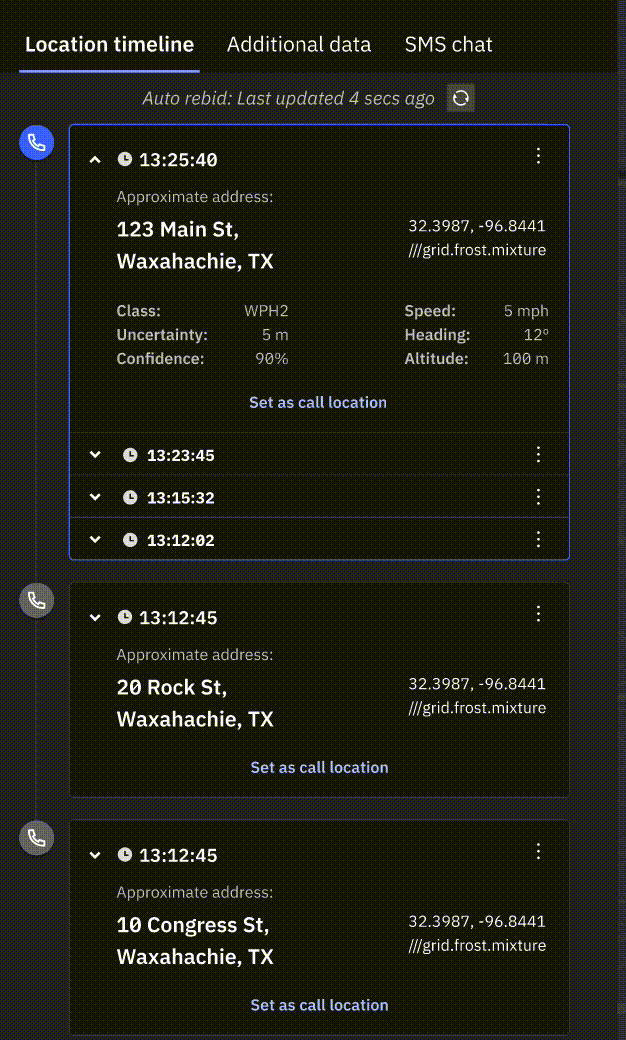Expand the 20 Rock St entry chevron
Viewport: 626px width, 1040px height.
[95, 618]
